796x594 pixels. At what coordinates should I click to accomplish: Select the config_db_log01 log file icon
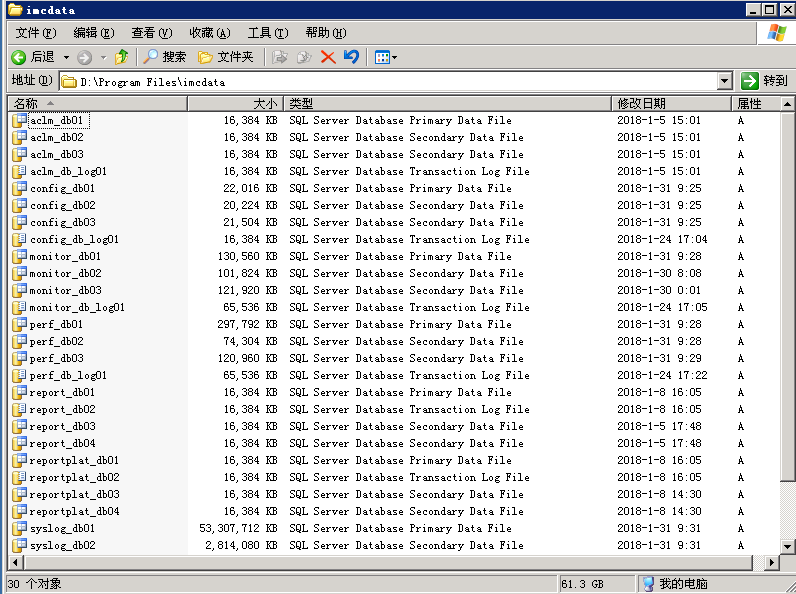click(19, 239)
